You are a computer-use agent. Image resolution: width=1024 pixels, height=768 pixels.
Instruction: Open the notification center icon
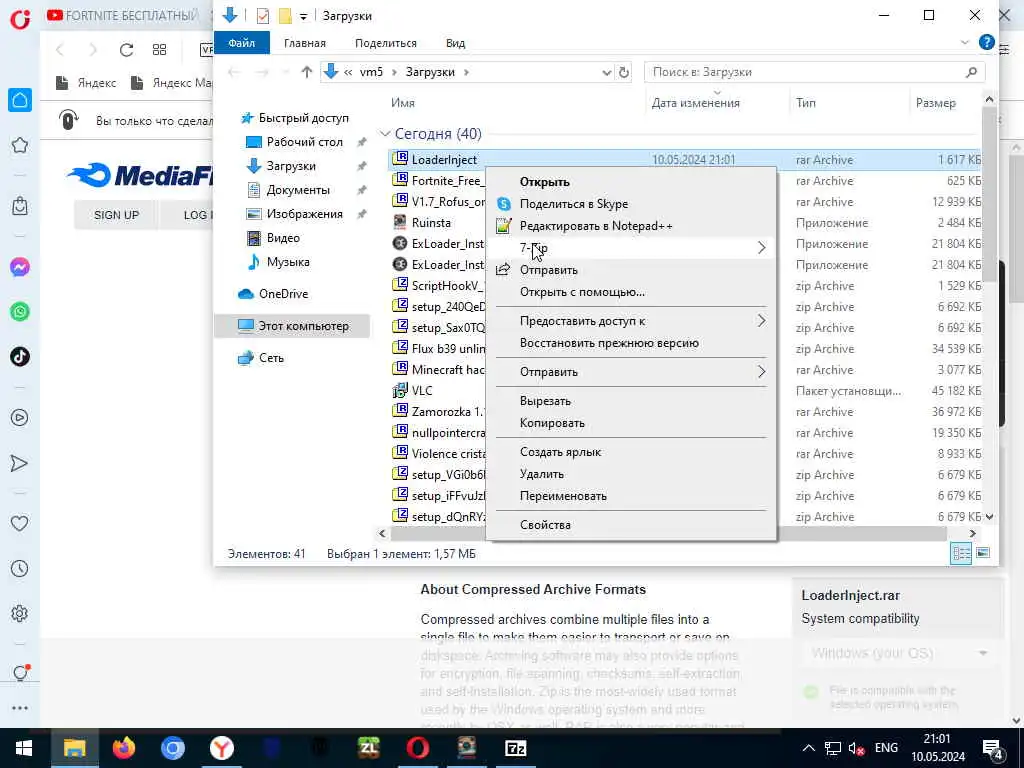[x=993, y=749]
